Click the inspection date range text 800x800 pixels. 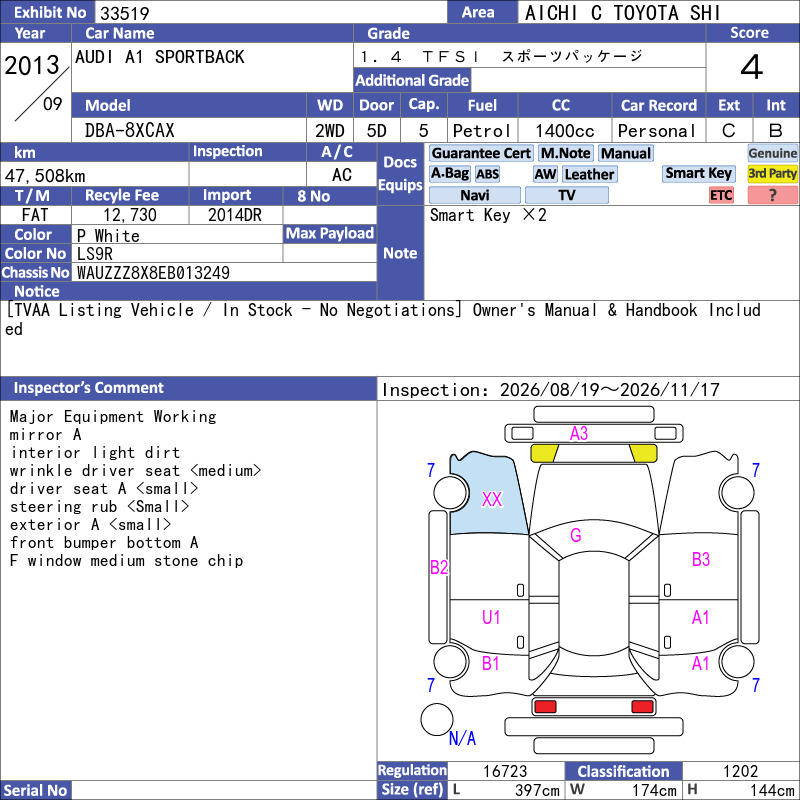[x=551, y=390]
